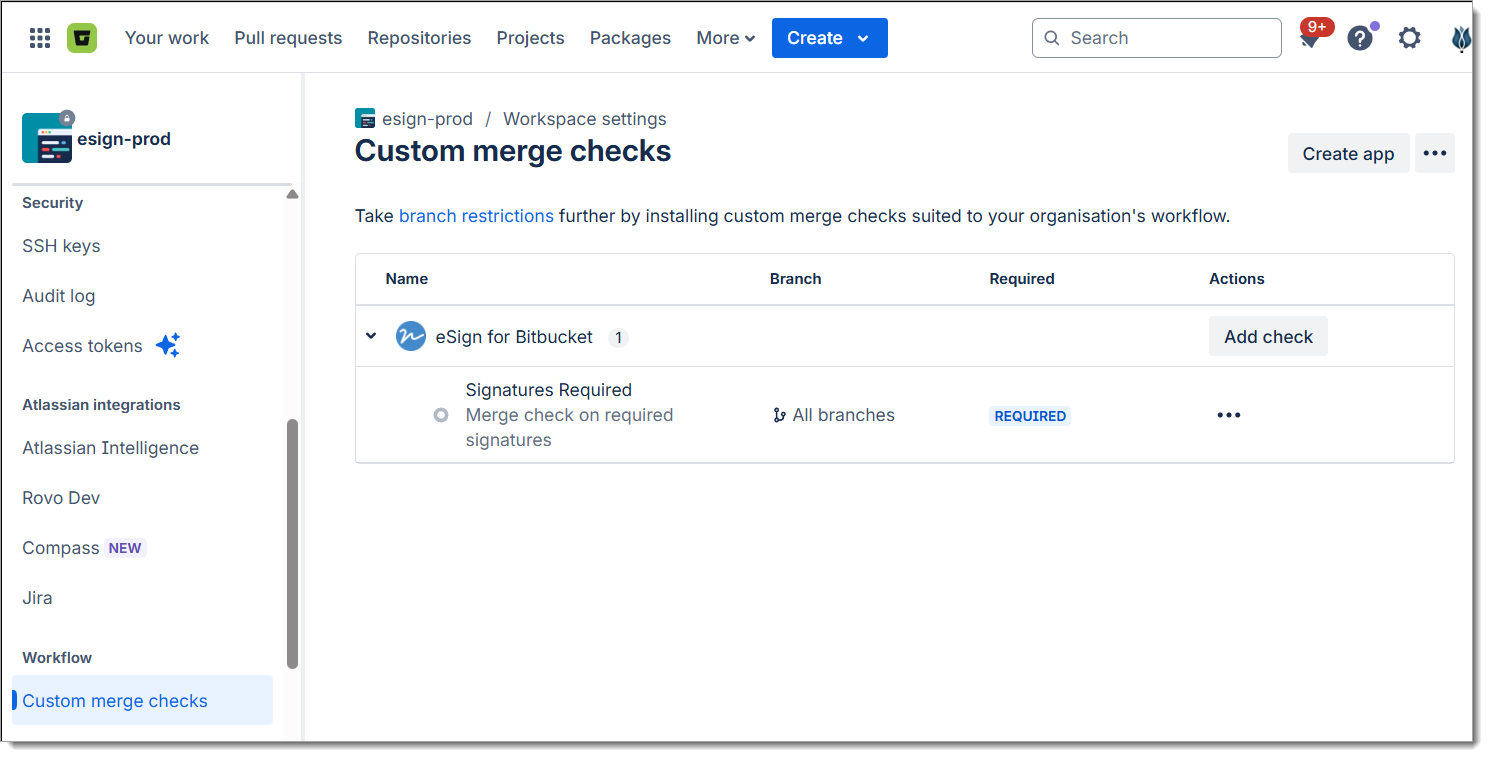Open the settings gear icon

(1409, 38)
